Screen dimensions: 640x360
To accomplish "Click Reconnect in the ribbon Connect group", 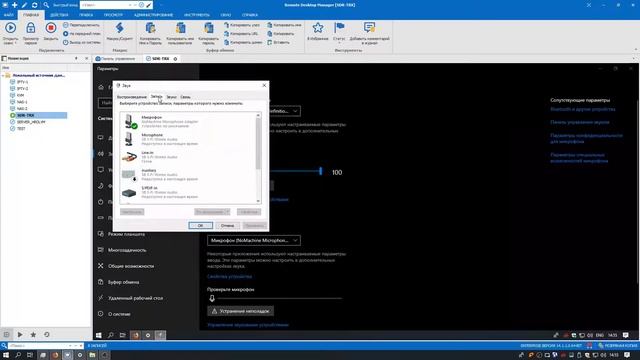I will point(81,25).
